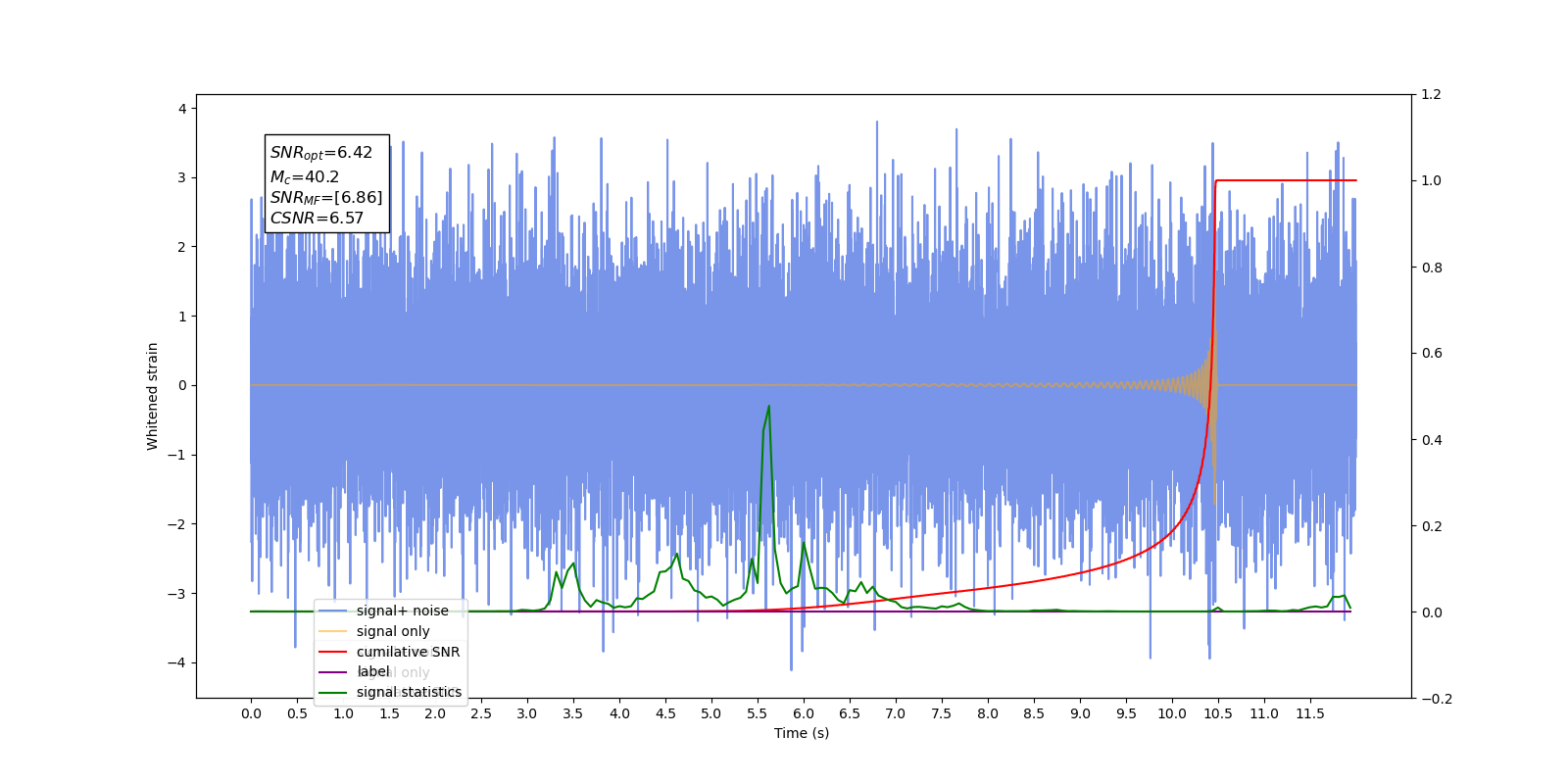
Task: Click the left y-axis tick label −4
Action: click(x=177, y=662)
